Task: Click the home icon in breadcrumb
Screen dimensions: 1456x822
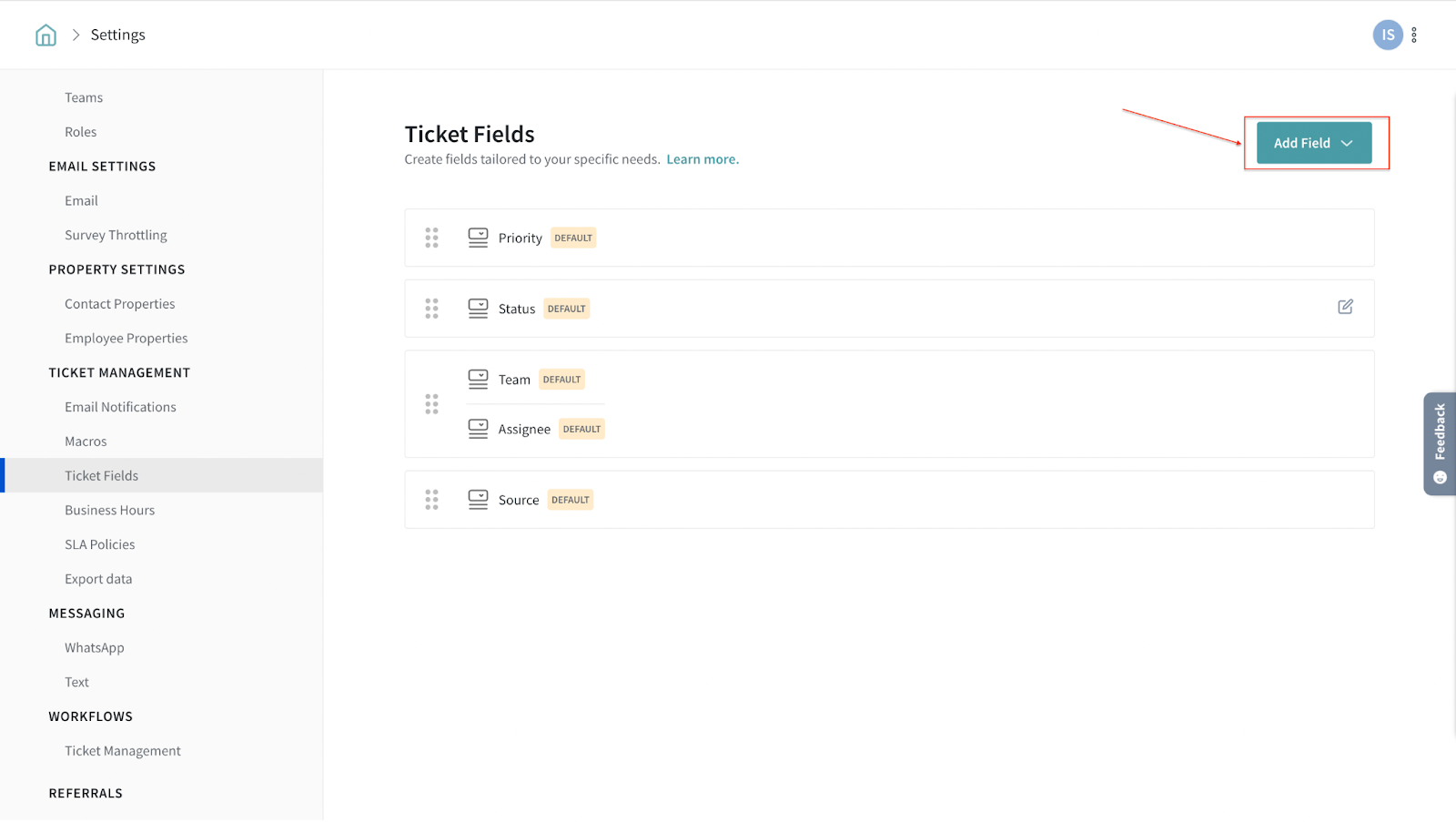Action: coord(45,36)
